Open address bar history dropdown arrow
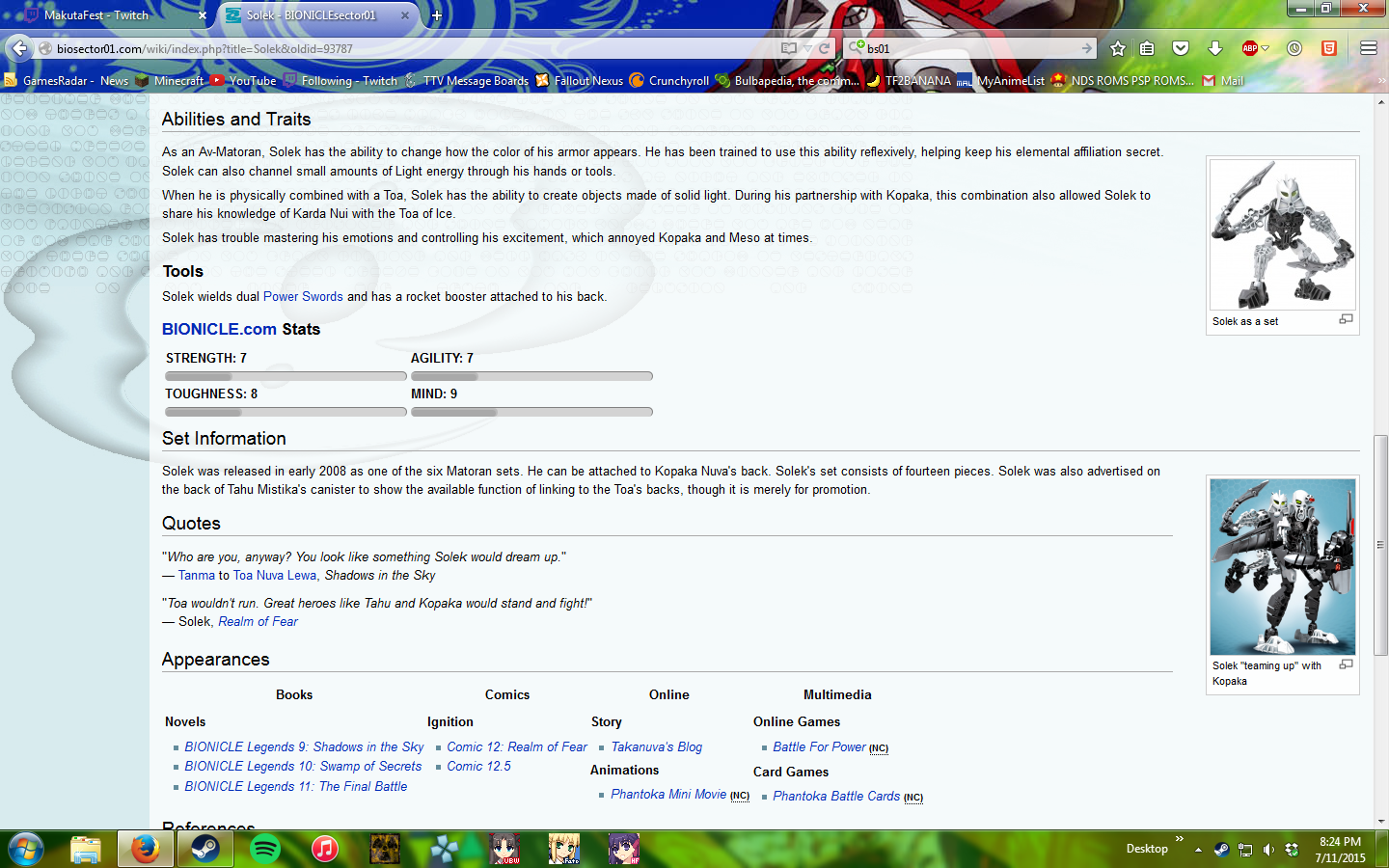 [807, 48]
